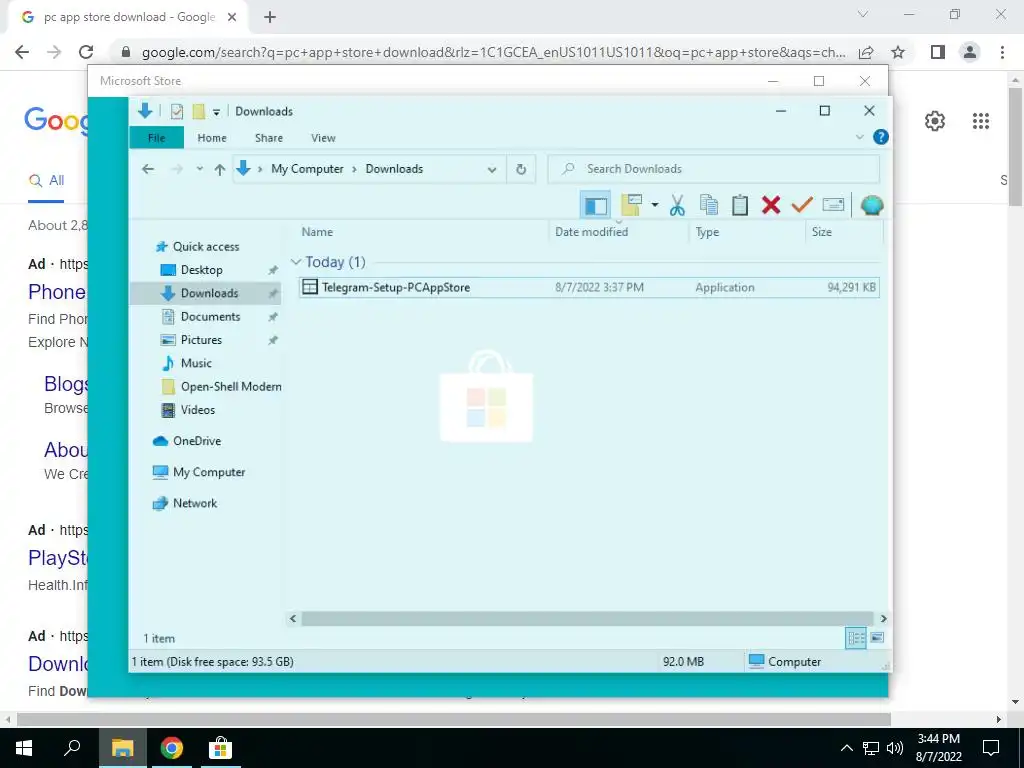The width and height of the screenshot is (1024, 768).
Task: Click file list scroll-right arrow
Action: point(883,618)
